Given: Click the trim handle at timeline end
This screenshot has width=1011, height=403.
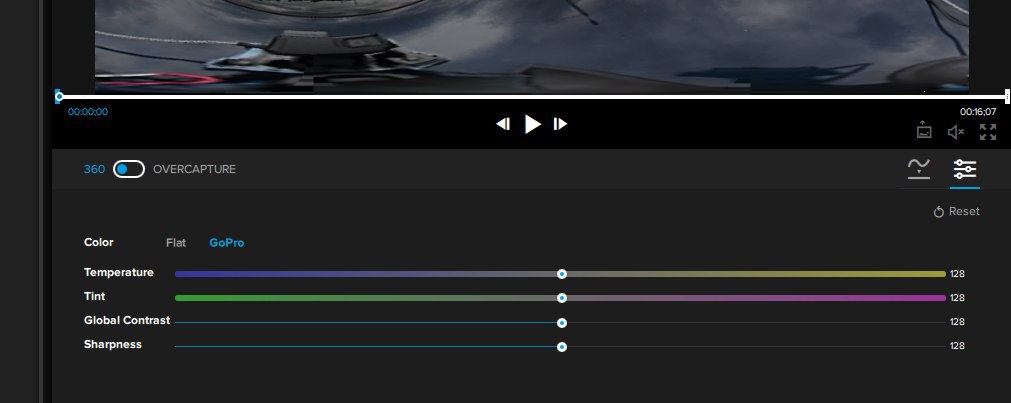Looking at the screenshot, I should [1007, 97].
